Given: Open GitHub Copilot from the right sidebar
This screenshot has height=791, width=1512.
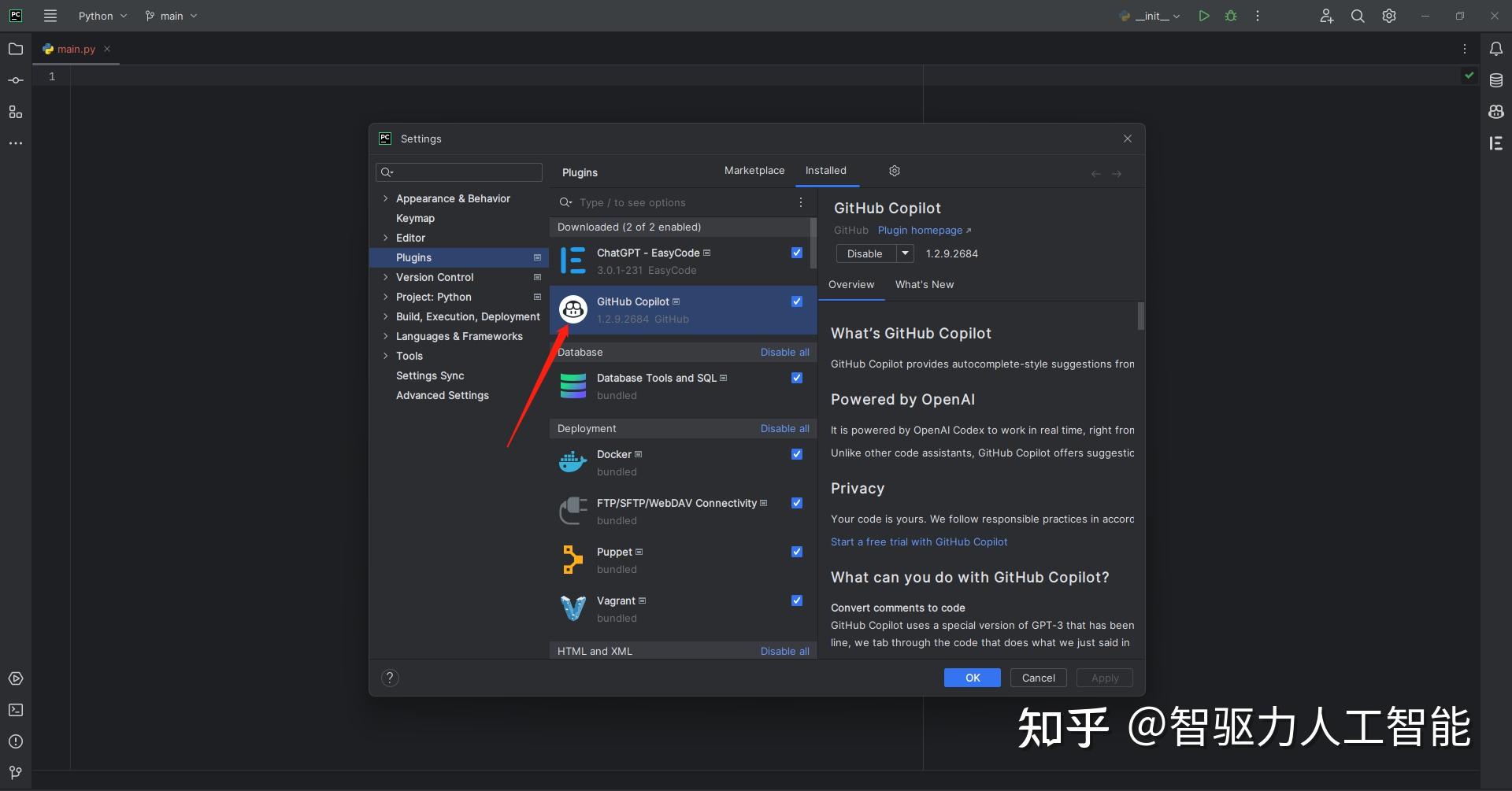Looking at the screenshot, I should [x=1495, y=111].
